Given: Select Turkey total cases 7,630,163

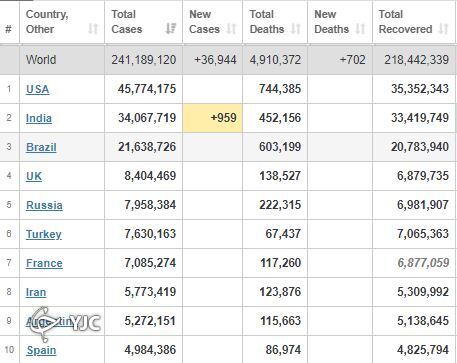Looking at the screenshot, I should coord(150,234).
